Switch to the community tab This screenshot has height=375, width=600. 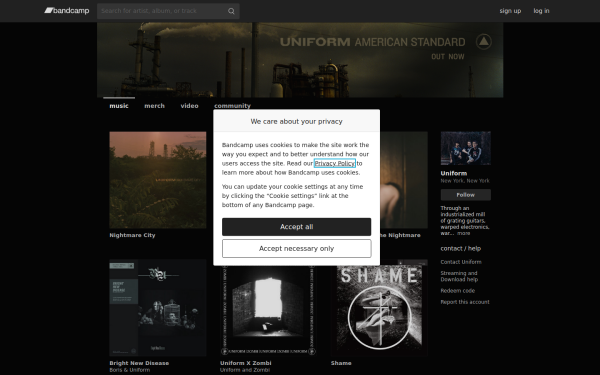click(x=232, y=106)
